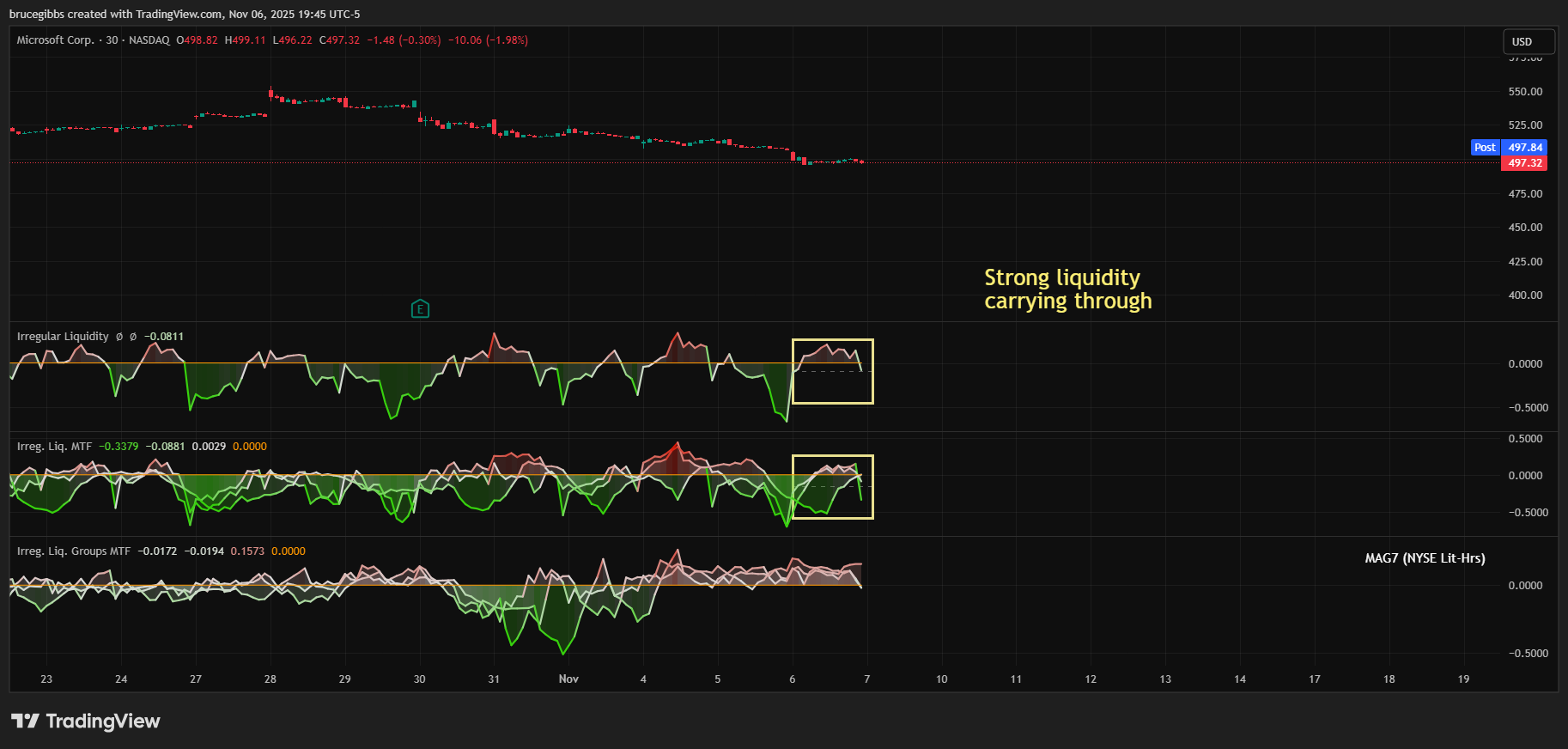
Task: Click the Nov label on time axis
Action: [568, 679]
